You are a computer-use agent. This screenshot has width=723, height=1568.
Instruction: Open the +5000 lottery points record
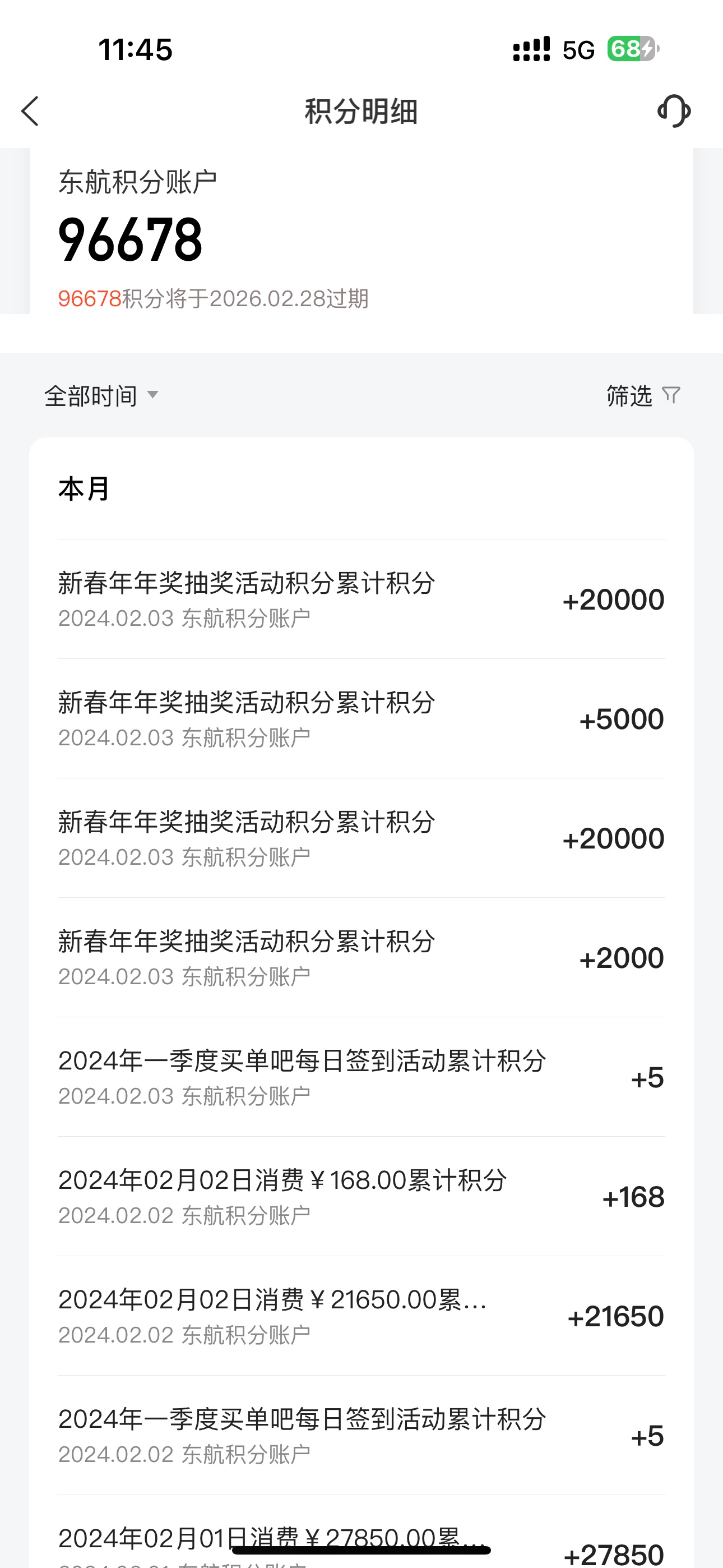click(x=361, y=718)
